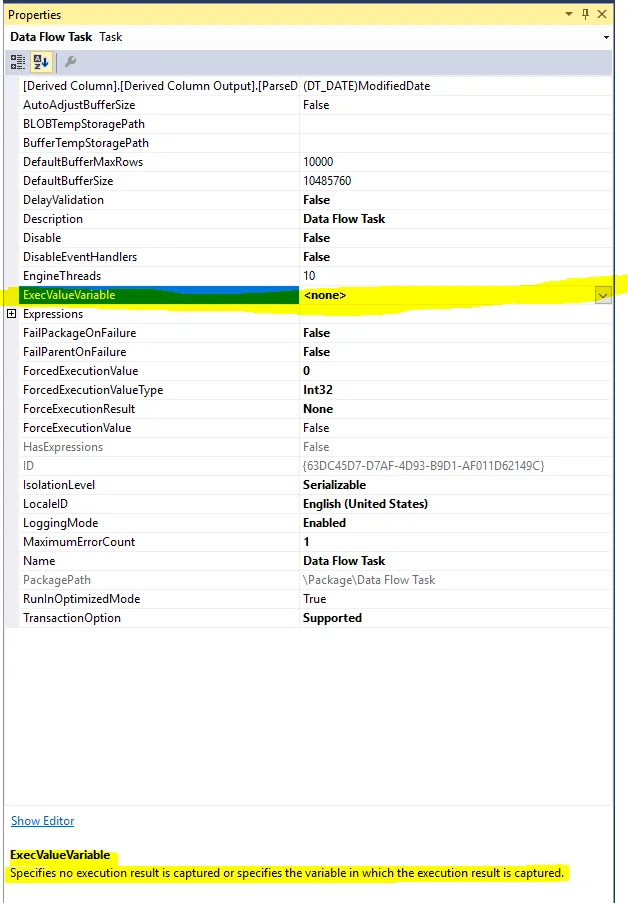Click the LocaleID English (United States) value
Viewport: 628px width, 903px height.
tap(365, 504)
